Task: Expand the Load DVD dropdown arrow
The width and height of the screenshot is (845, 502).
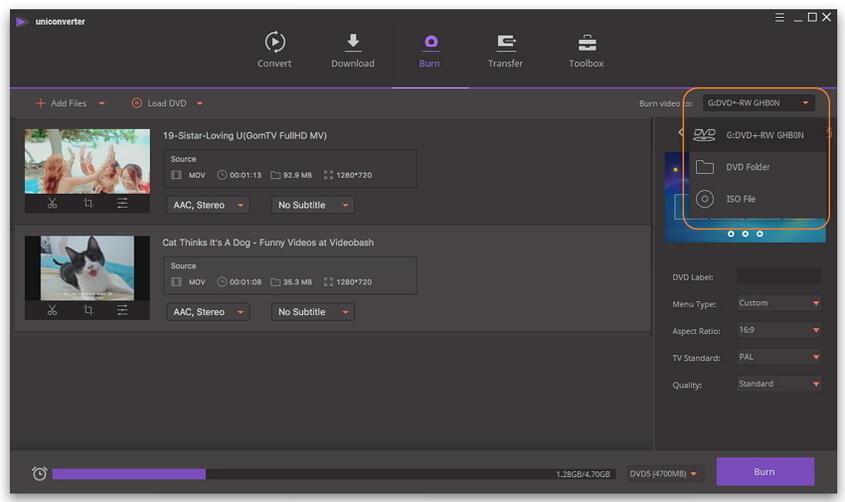Action: [199, 103]
